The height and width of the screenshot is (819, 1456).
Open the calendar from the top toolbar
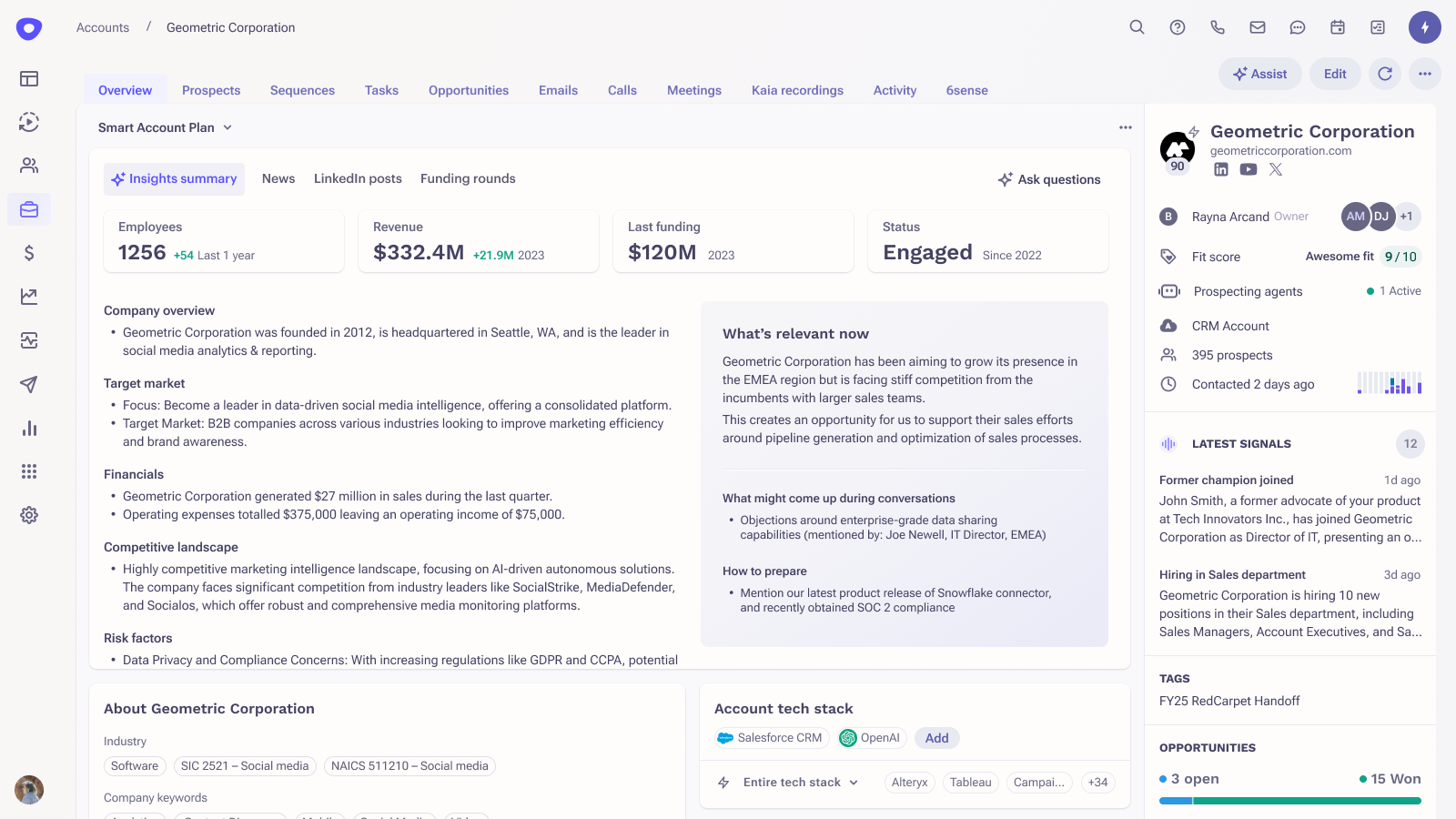tap(1337, 27)
